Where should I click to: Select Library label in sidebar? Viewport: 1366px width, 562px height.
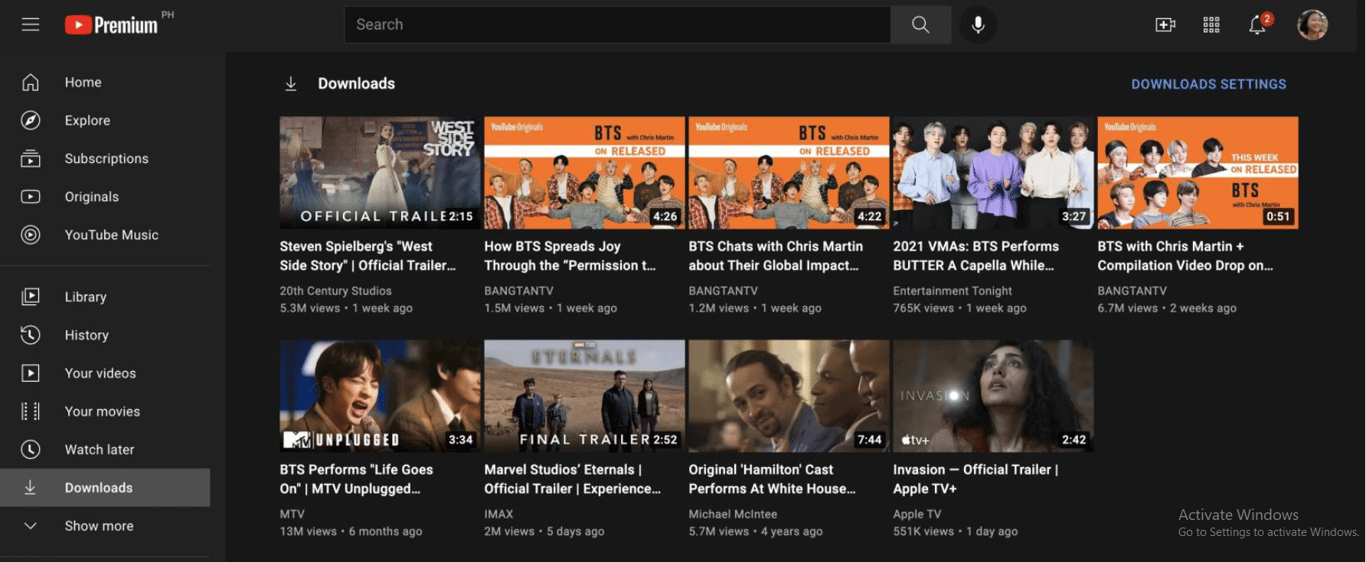pos(85,297)
